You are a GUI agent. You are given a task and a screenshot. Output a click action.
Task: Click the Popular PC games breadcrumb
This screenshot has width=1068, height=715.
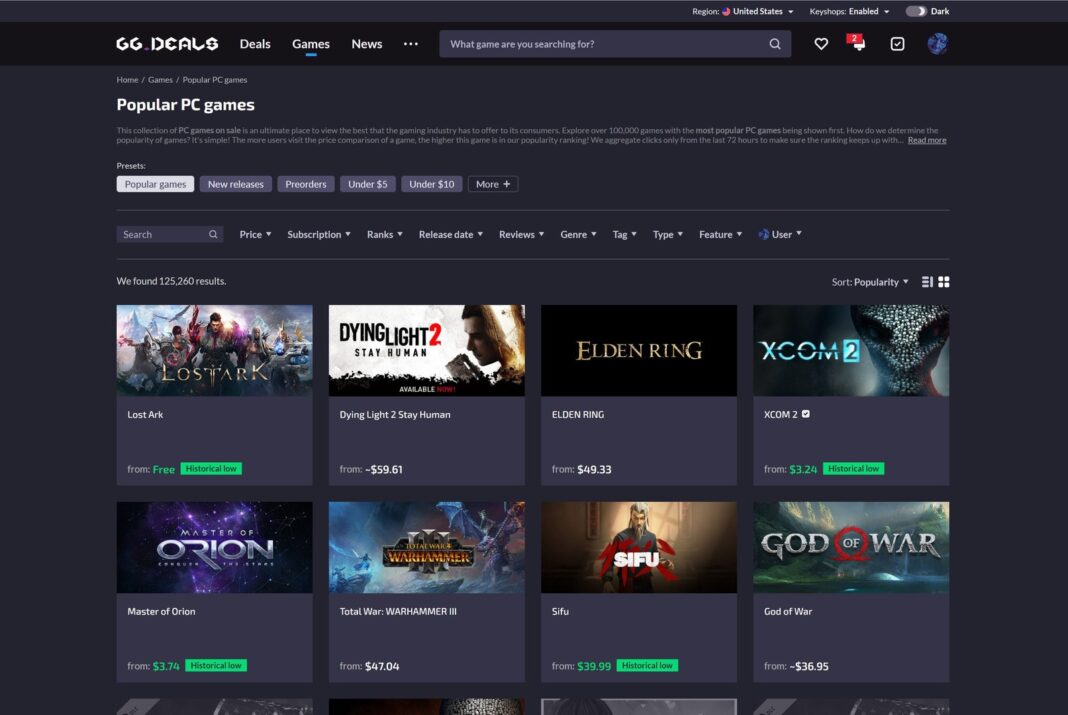(x=215, y=80)
